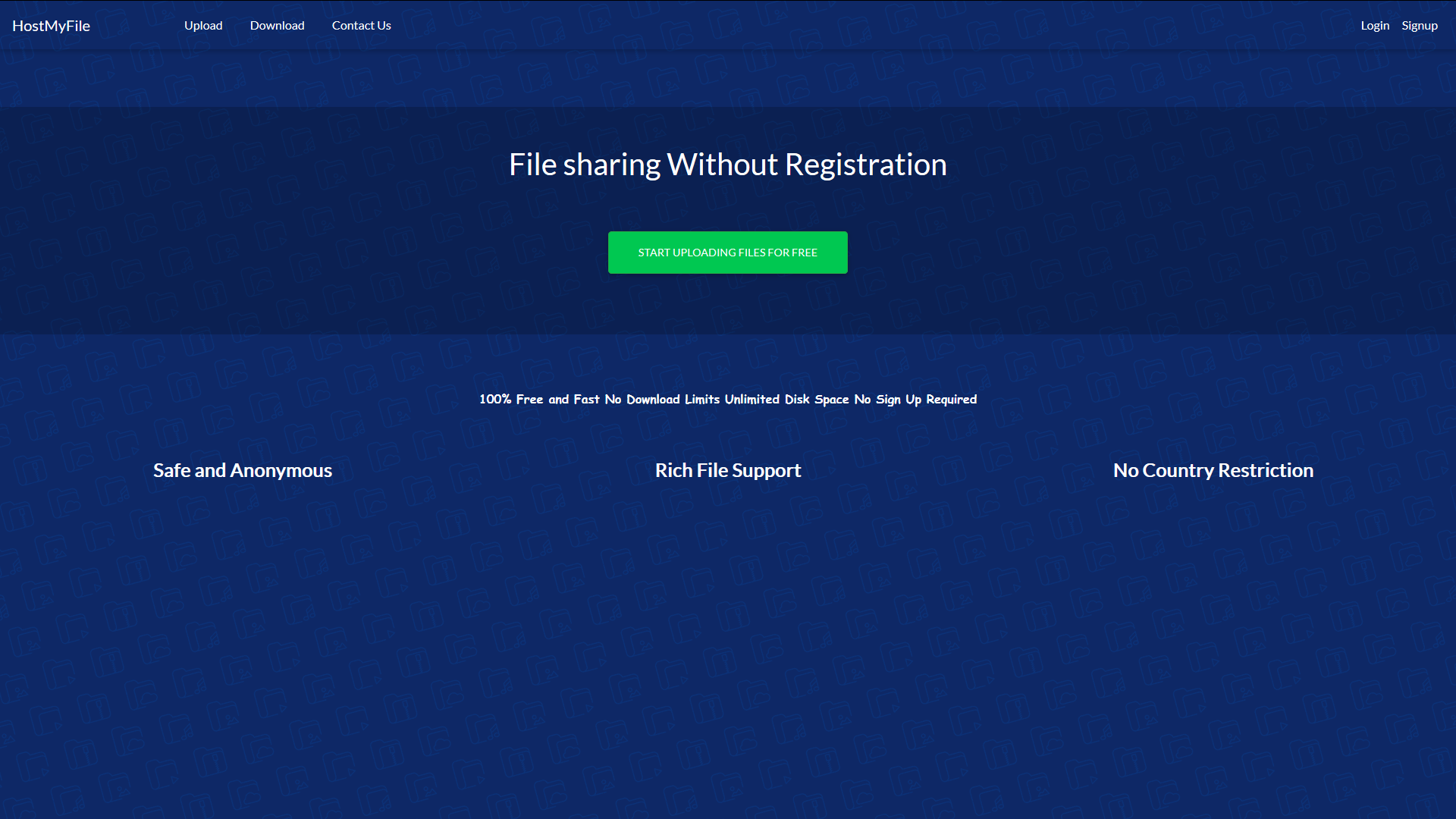Click the "No Download Limits" text
This screenshot has width=1456, height=819.
(x=661, y=400)
